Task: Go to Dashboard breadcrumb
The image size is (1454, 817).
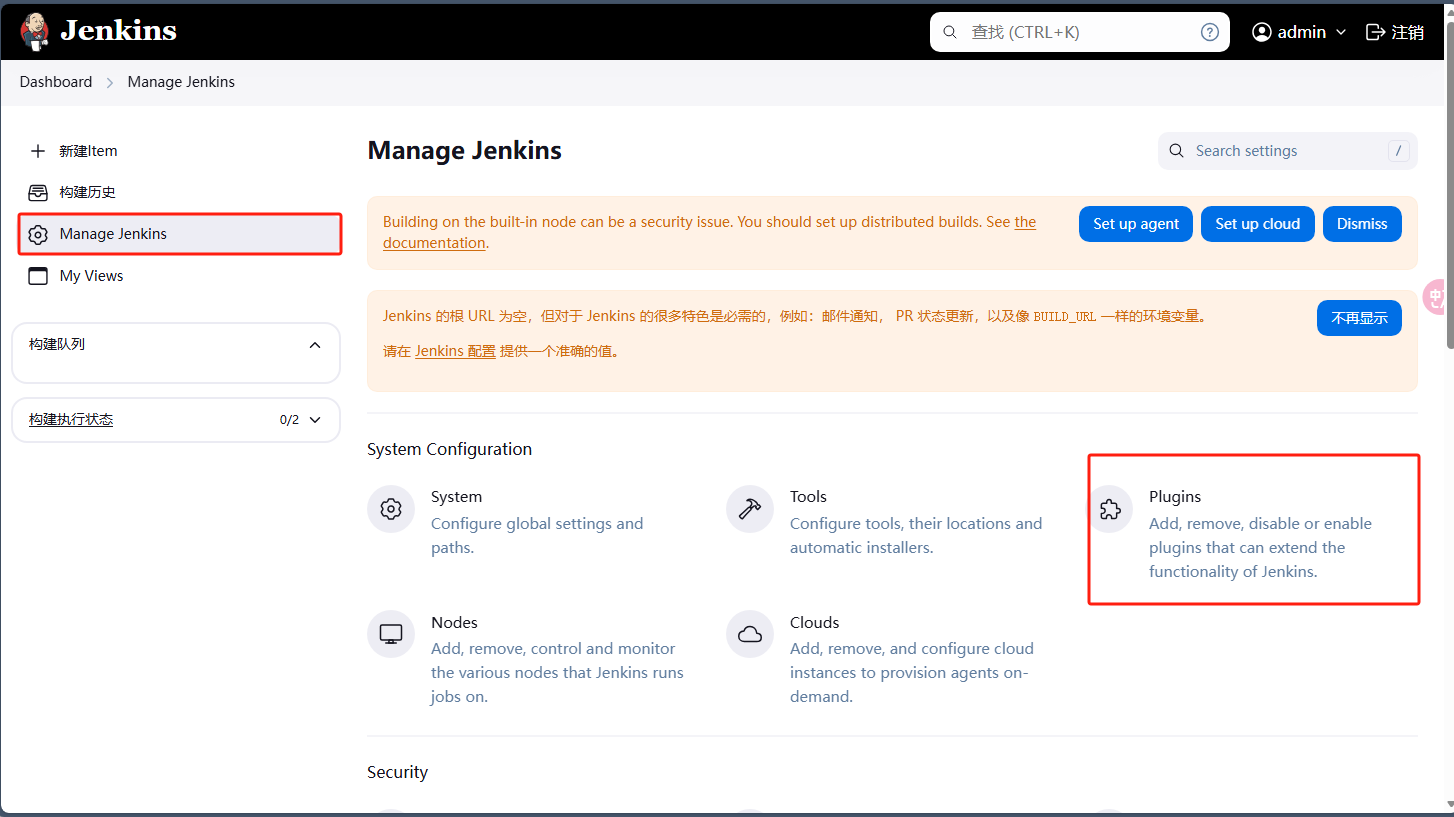Action: 56,82
